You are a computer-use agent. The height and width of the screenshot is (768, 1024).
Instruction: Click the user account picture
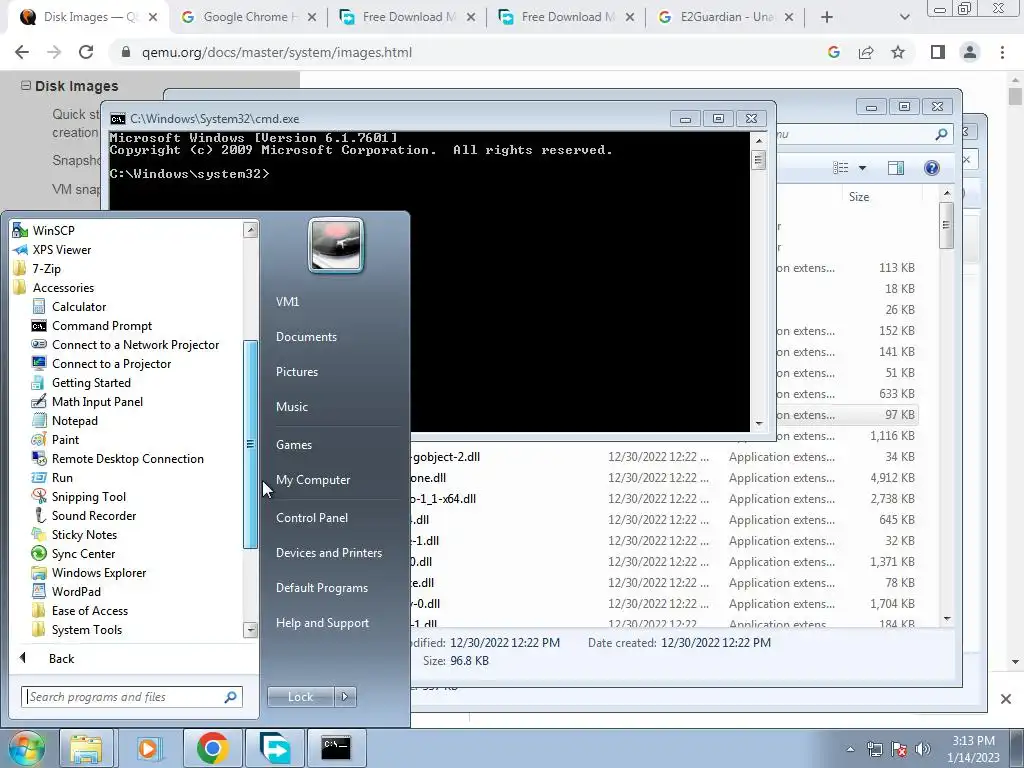[x=336, y=246]
